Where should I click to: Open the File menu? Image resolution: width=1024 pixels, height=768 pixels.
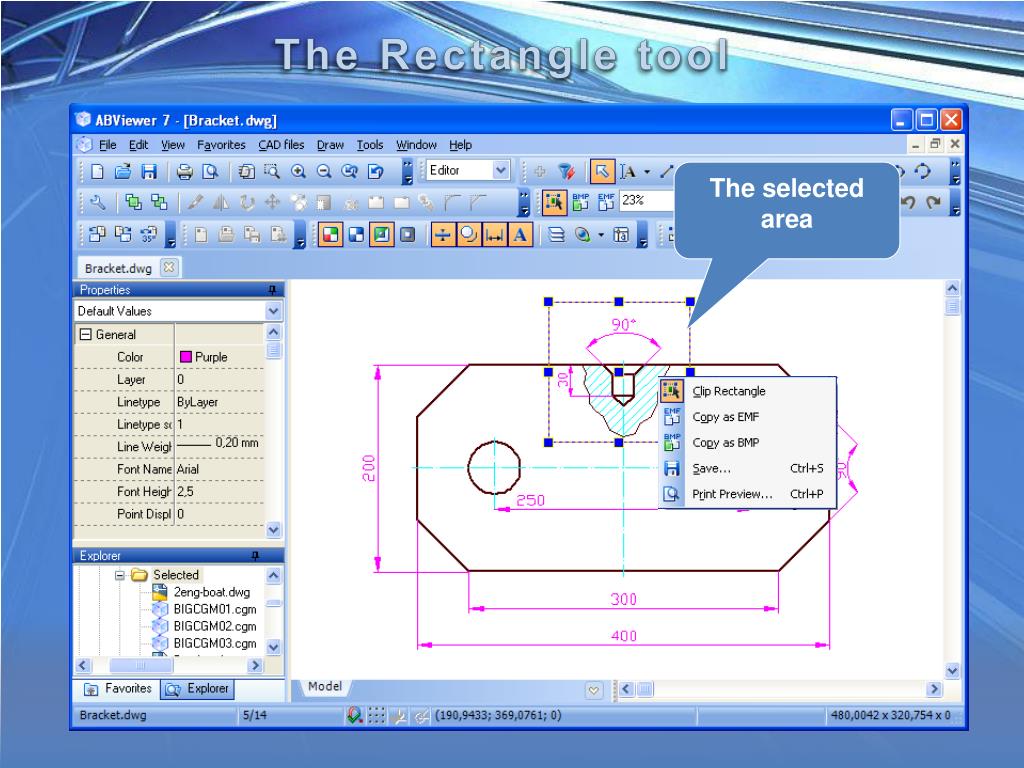(108, 145)
